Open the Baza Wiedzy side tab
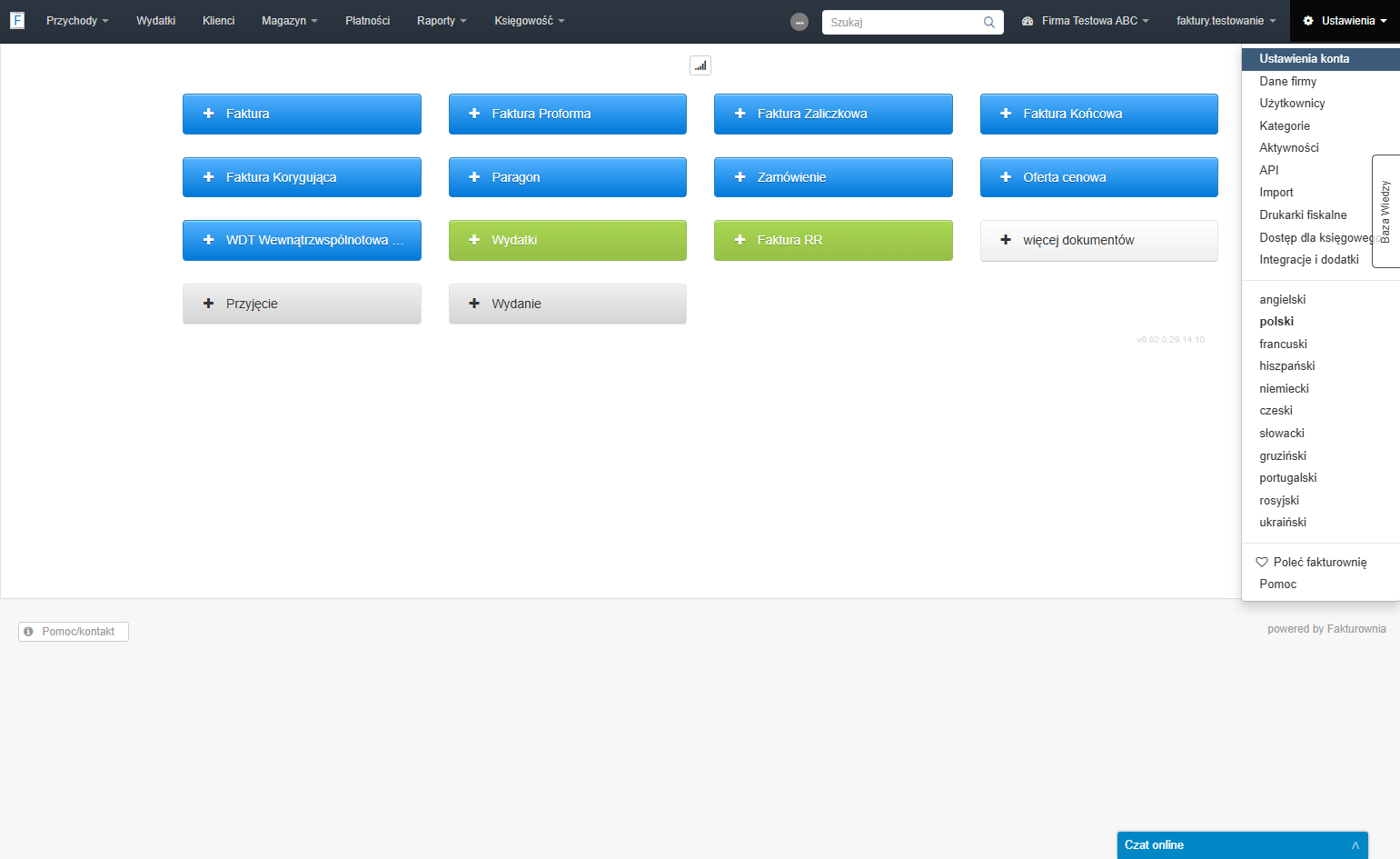Screen dimensions: 1400x859 click(x=1385, y=211)
